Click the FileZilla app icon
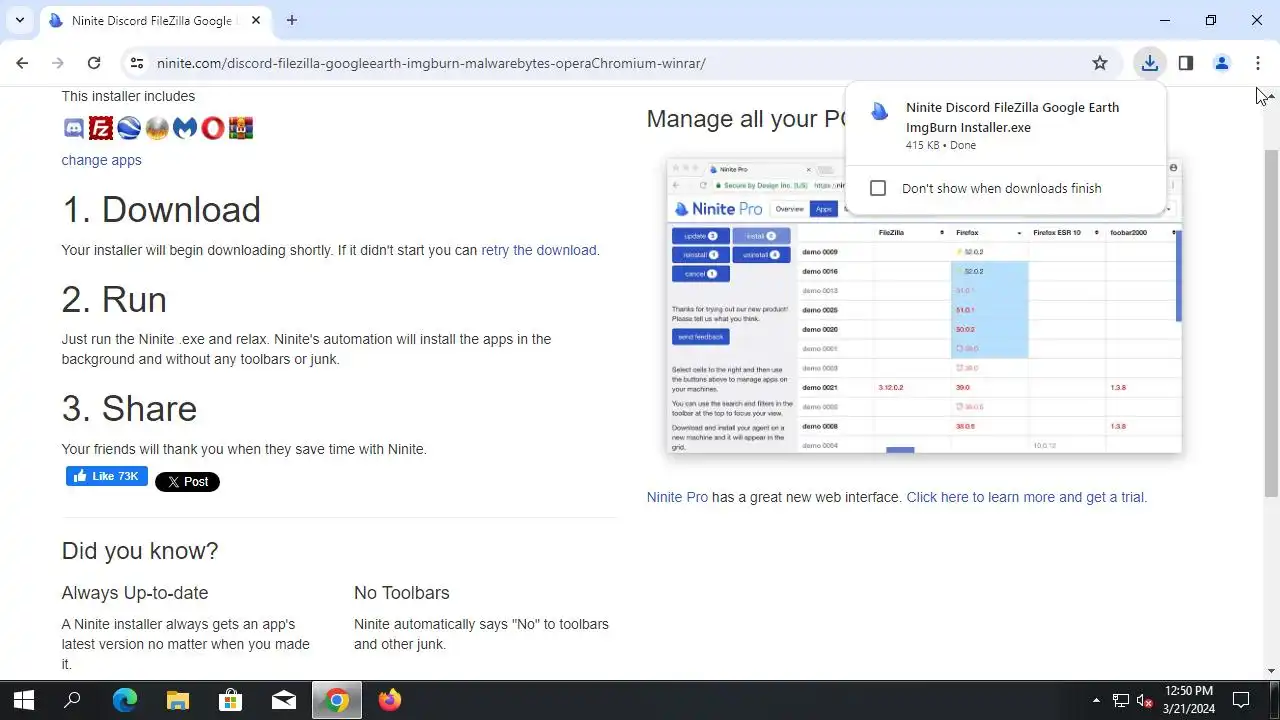 click(101, 128)
